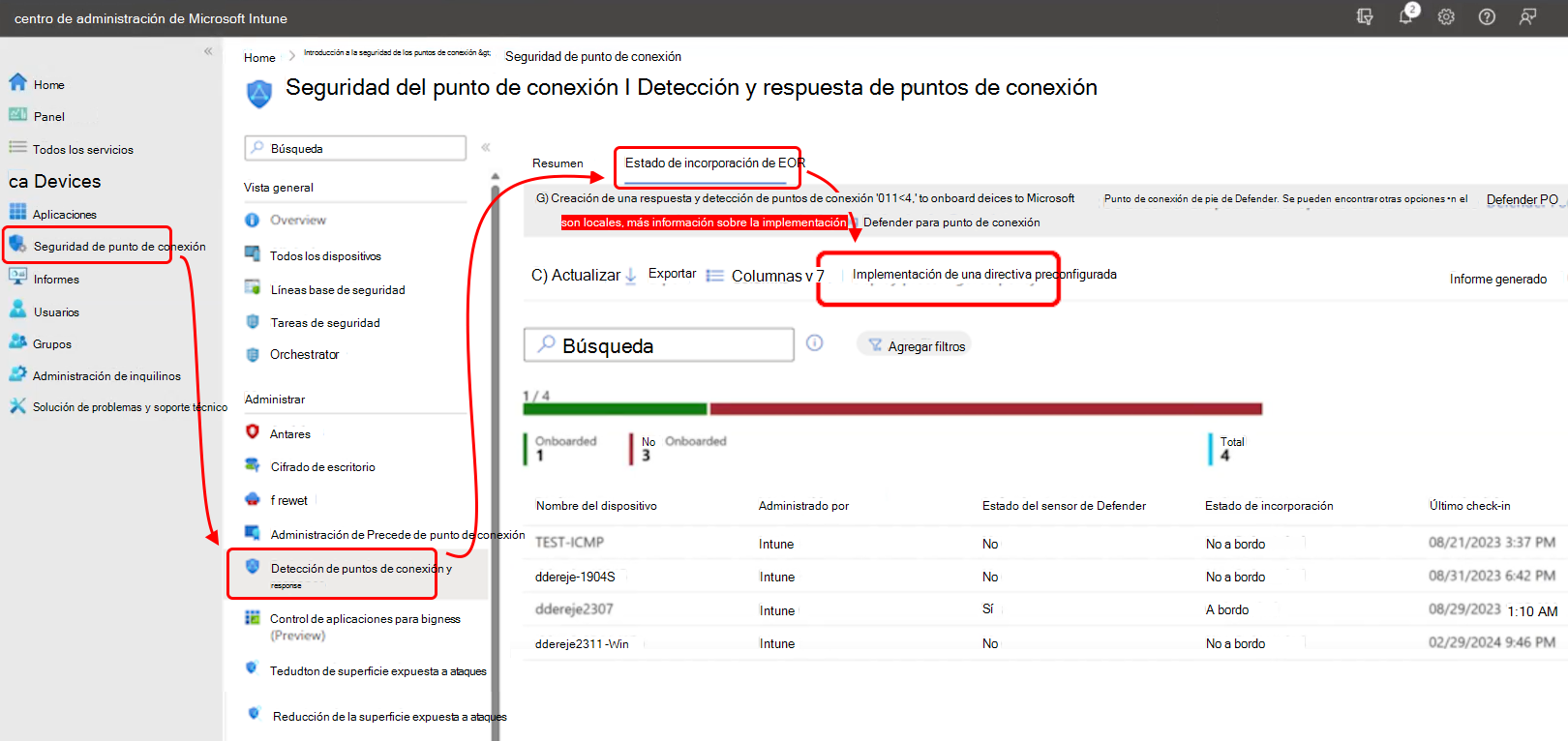1568x741 pixels.
Task: Collapse the secondary menu panel chevron
Action: click(x=486, y=148)
